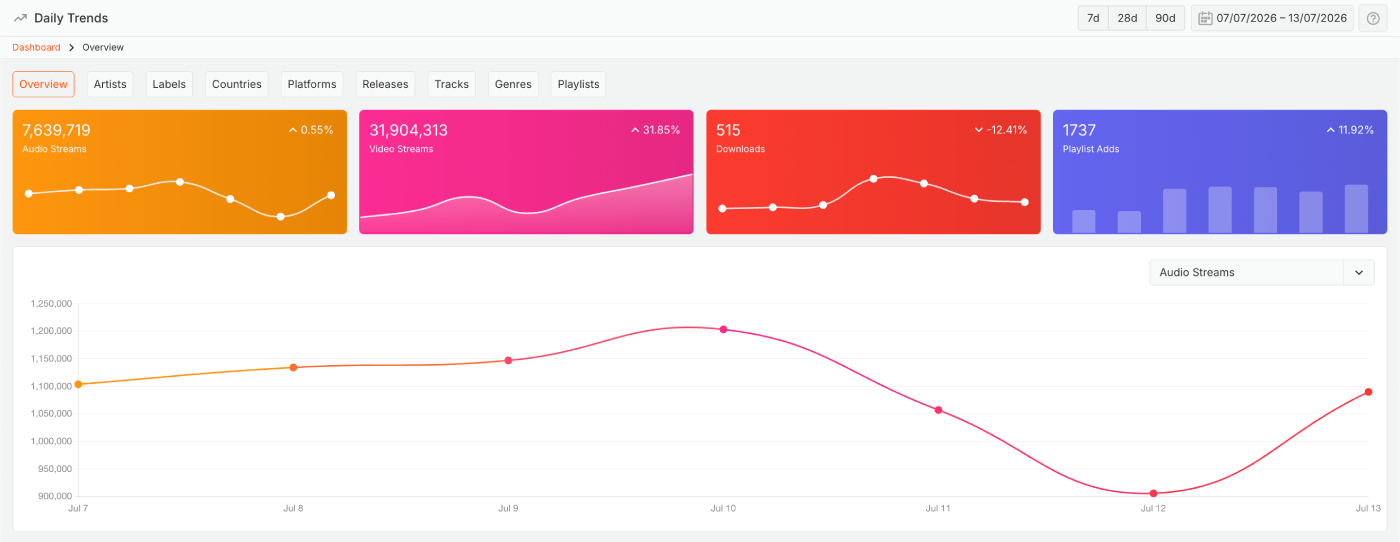Click the Video Streams up-arrow indicator

[635, 130]
